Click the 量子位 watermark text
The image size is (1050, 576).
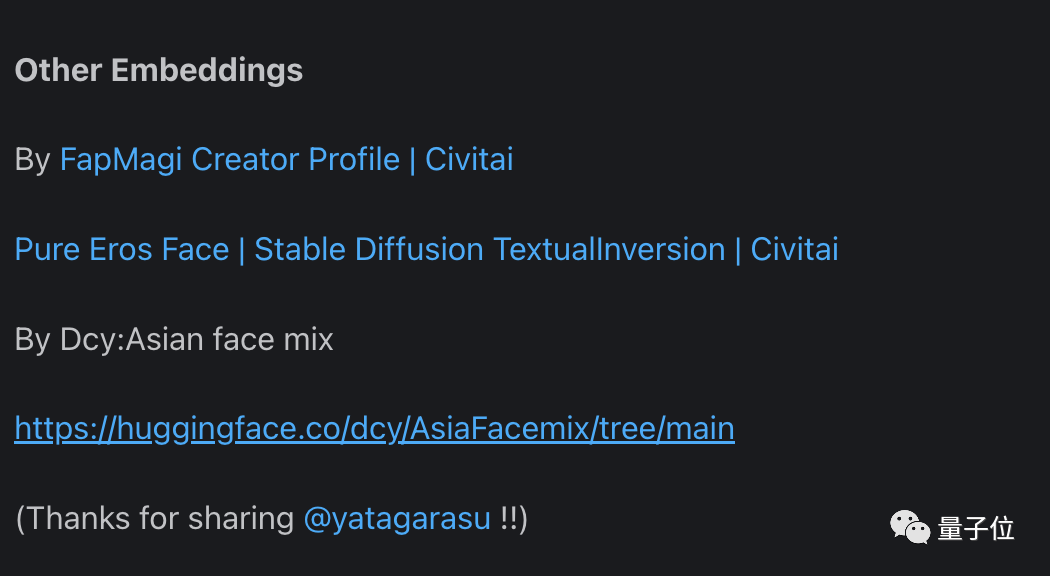[x=976, y=528]
